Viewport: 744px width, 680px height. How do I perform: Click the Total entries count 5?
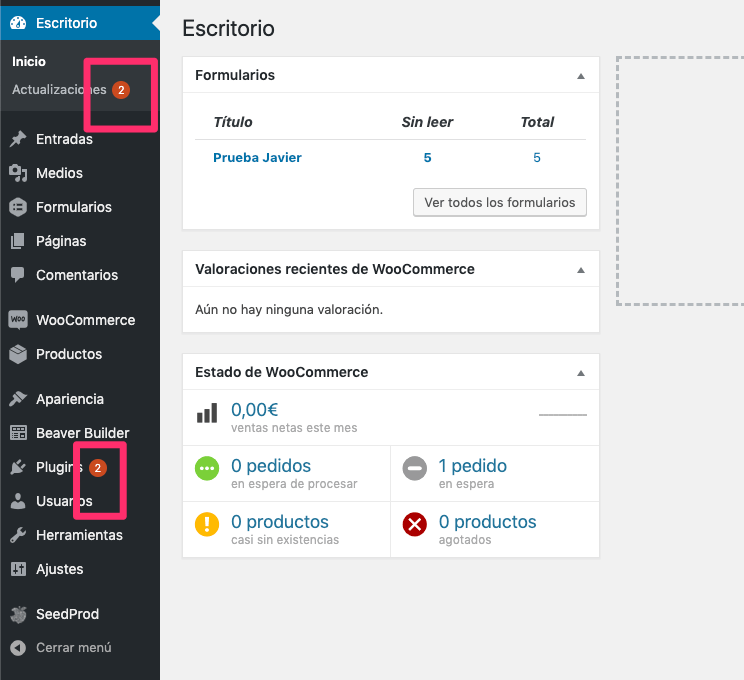click(x=537, y=158)
